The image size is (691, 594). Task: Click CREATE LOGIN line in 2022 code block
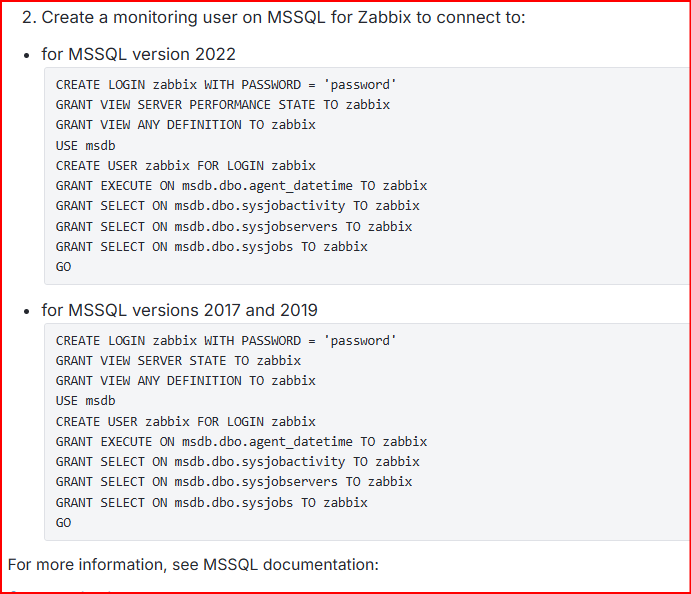(226, 85)
